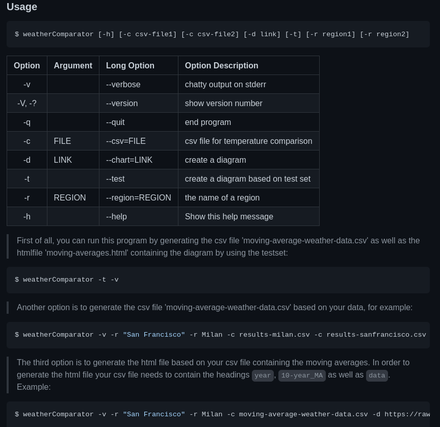Screen dimensions: 440x427
Task: Click the Usage heading
Action: tap(22, 7)
